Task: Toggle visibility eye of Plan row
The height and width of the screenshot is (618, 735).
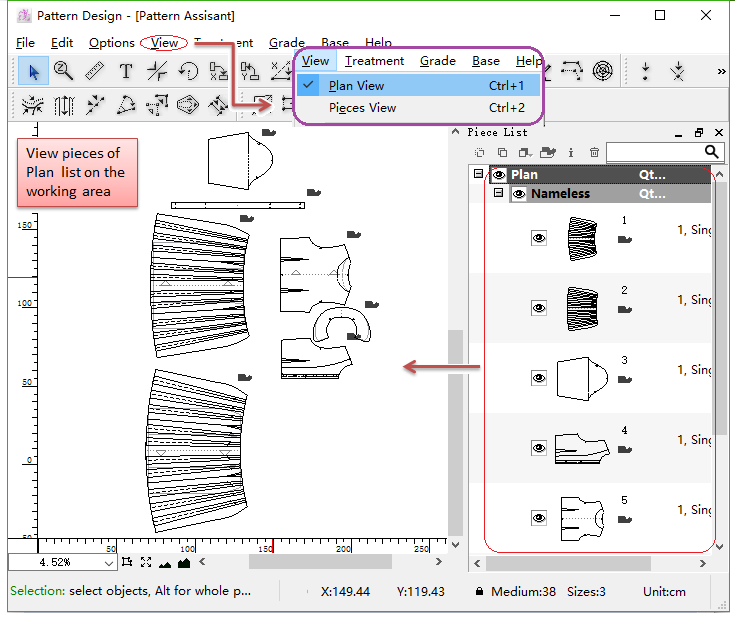Action: 499,174
